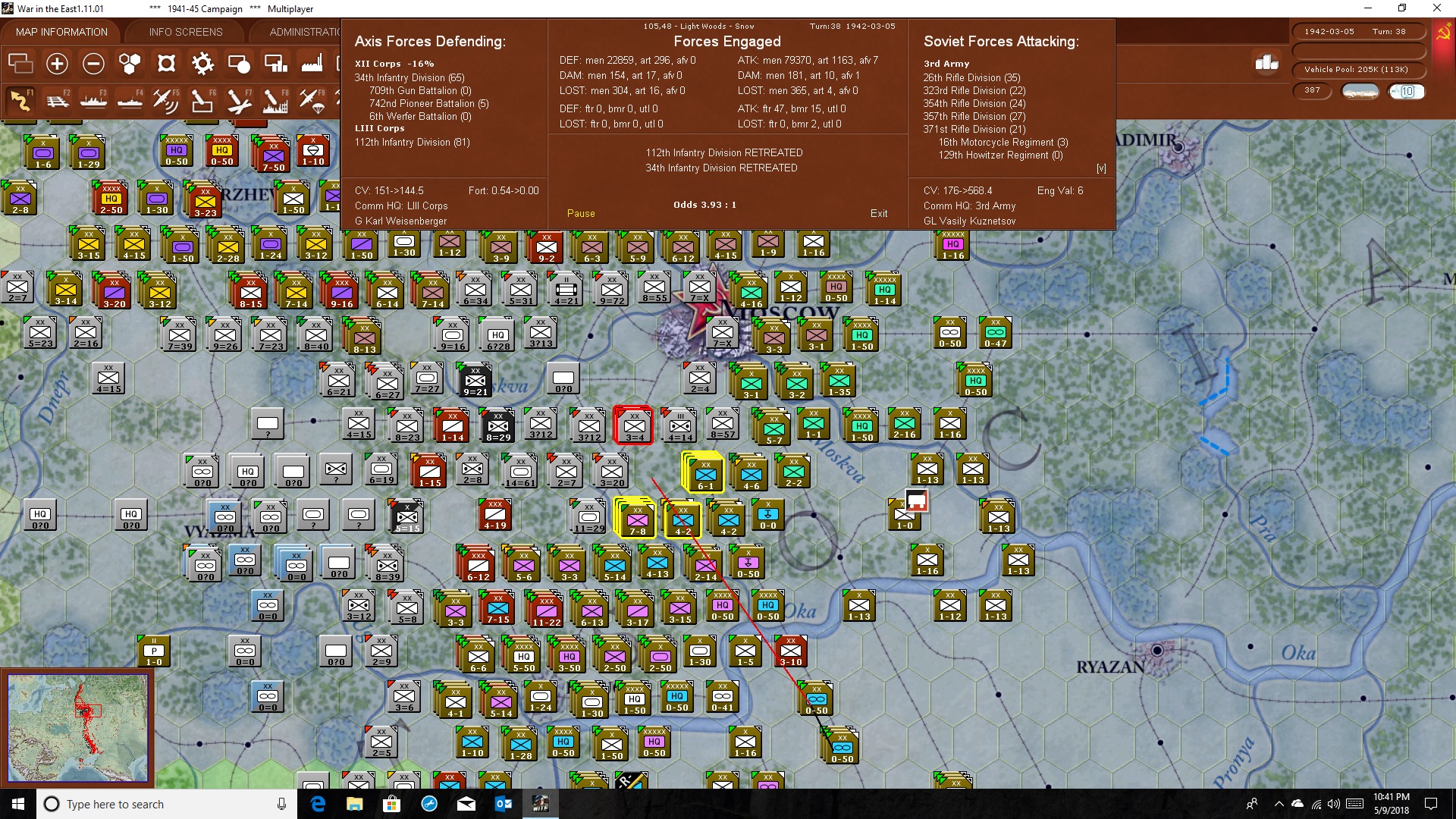Select F3 naval transport mode

(x=93, y=101)
